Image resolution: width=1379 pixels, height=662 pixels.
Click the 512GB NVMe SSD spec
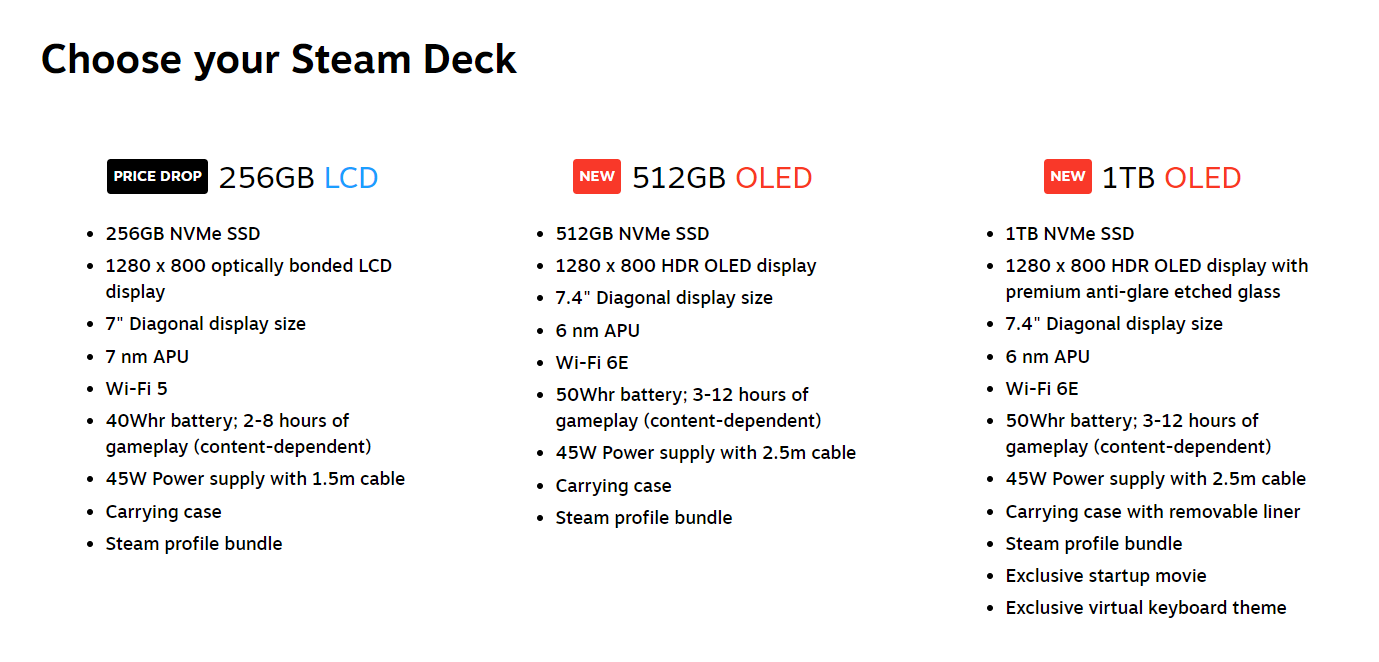click(x=632, y=234)
